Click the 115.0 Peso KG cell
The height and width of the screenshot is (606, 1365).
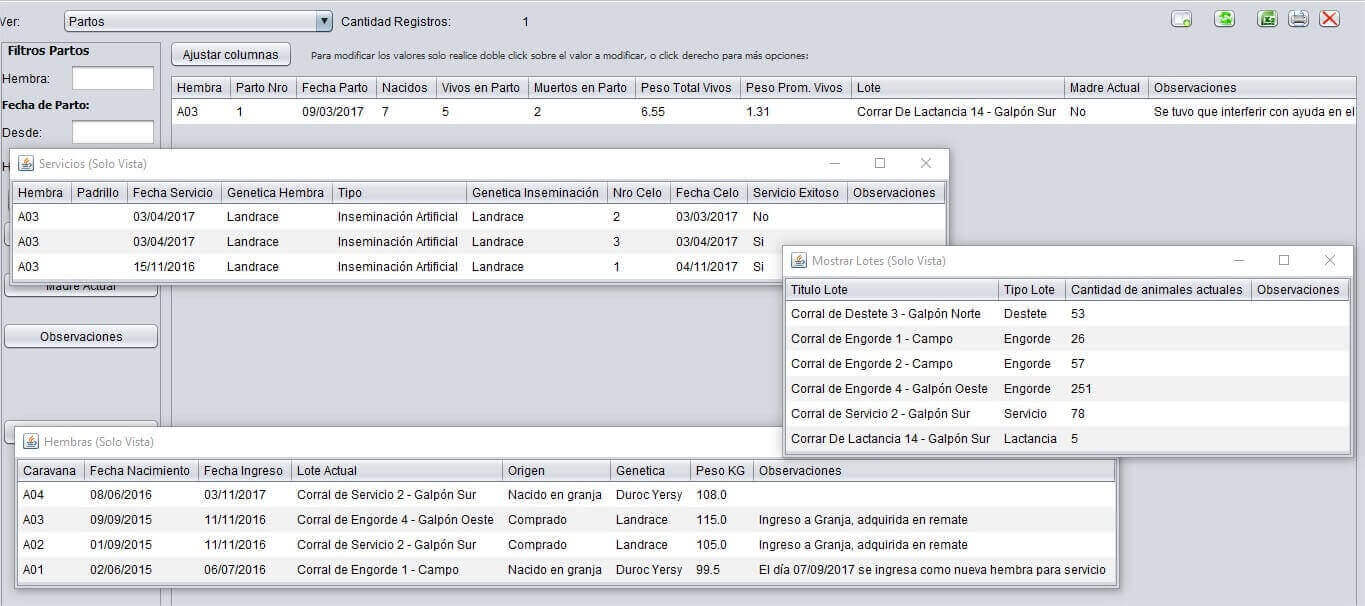(721, 520)
